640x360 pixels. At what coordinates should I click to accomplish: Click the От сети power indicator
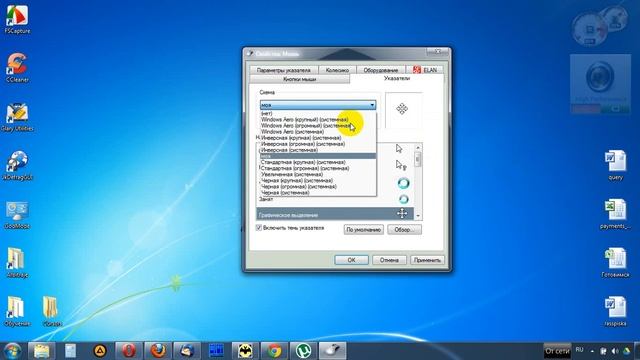[x=557, y=351]
